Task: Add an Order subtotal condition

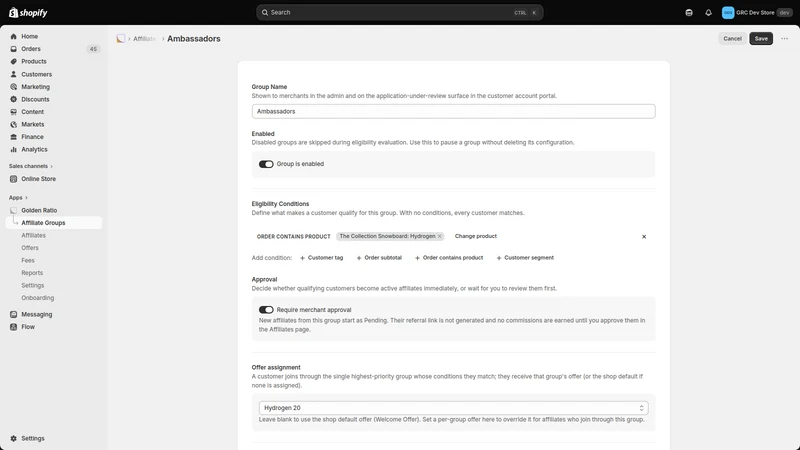Action: coord(379,258)
